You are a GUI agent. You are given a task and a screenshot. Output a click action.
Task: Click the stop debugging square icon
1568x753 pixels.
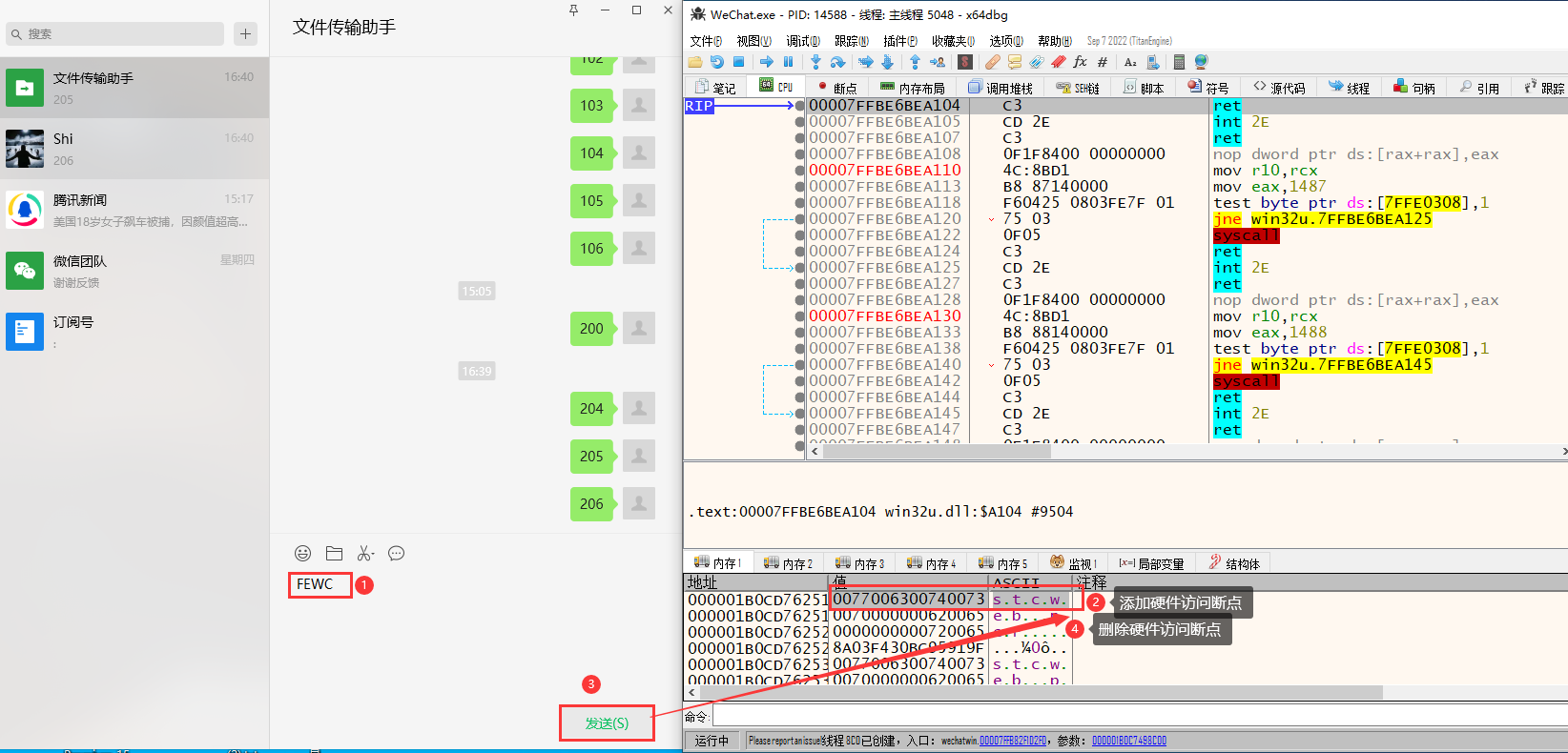click(738, 62)
